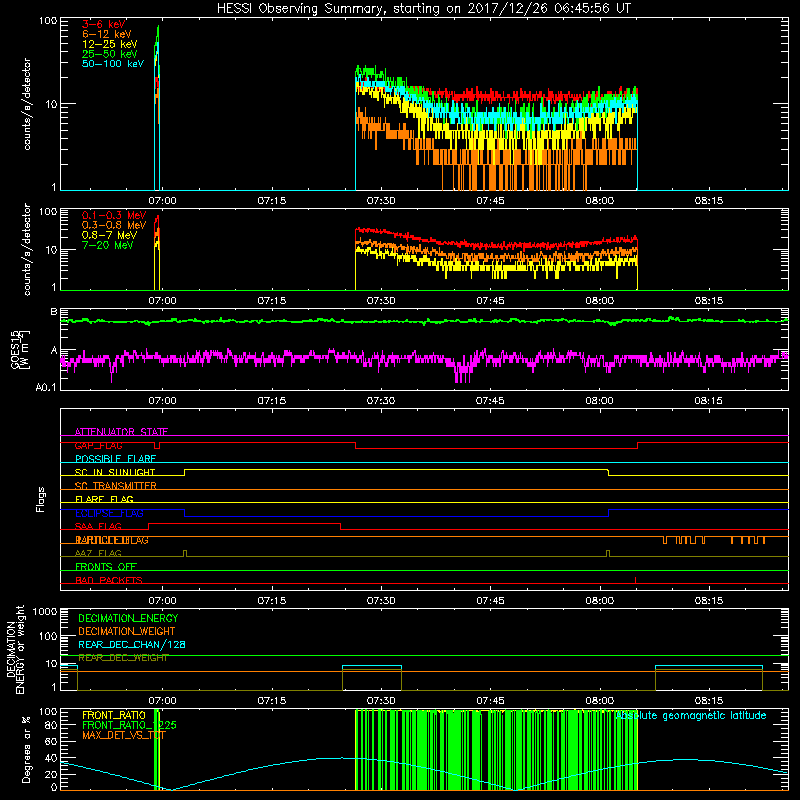Click the '0.8-7 MeV' legend label
Screen dimensions: 800x800
point(109,235)
